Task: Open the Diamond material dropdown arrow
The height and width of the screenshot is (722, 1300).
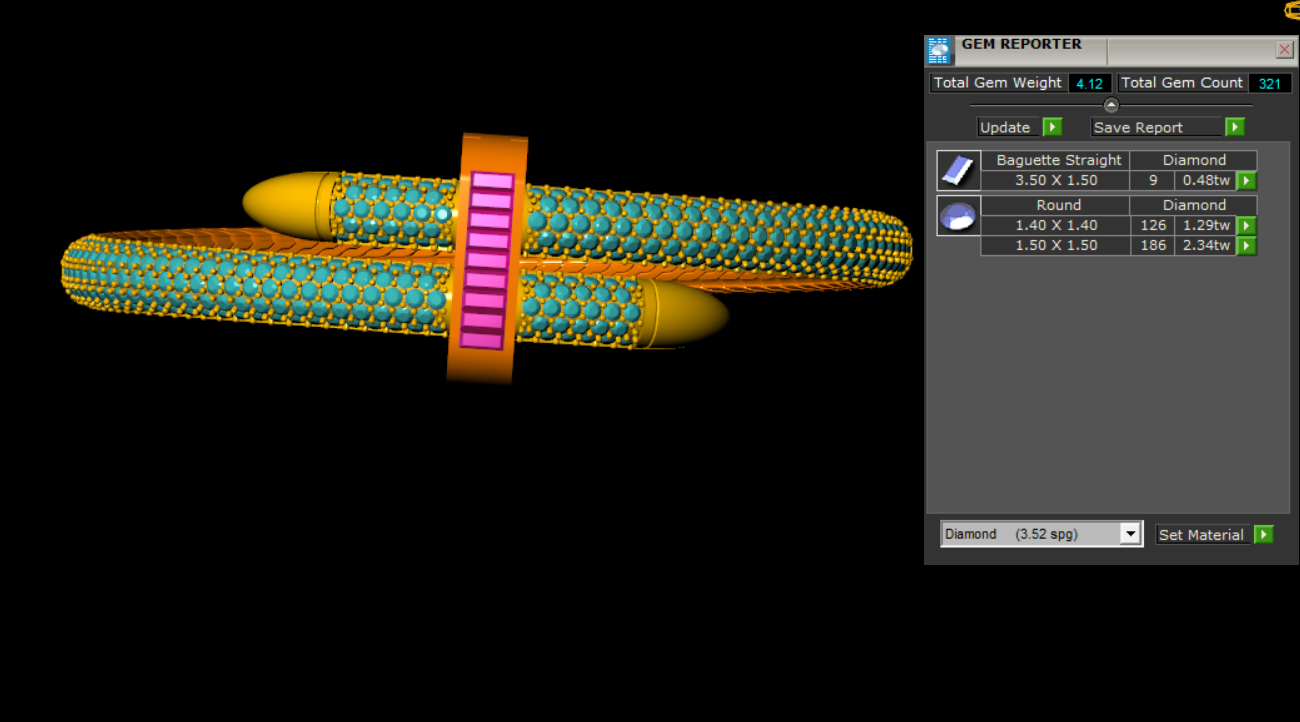Action: pos(1130,534)
